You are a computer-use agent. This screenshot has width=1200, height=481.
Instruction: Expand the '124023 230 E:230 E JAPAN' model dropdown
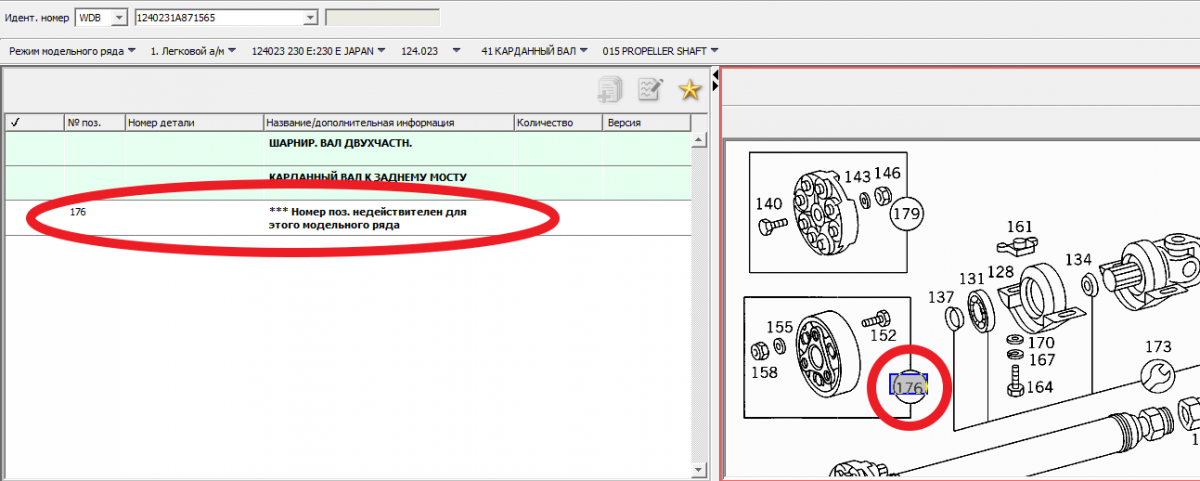tap(320, 50)
